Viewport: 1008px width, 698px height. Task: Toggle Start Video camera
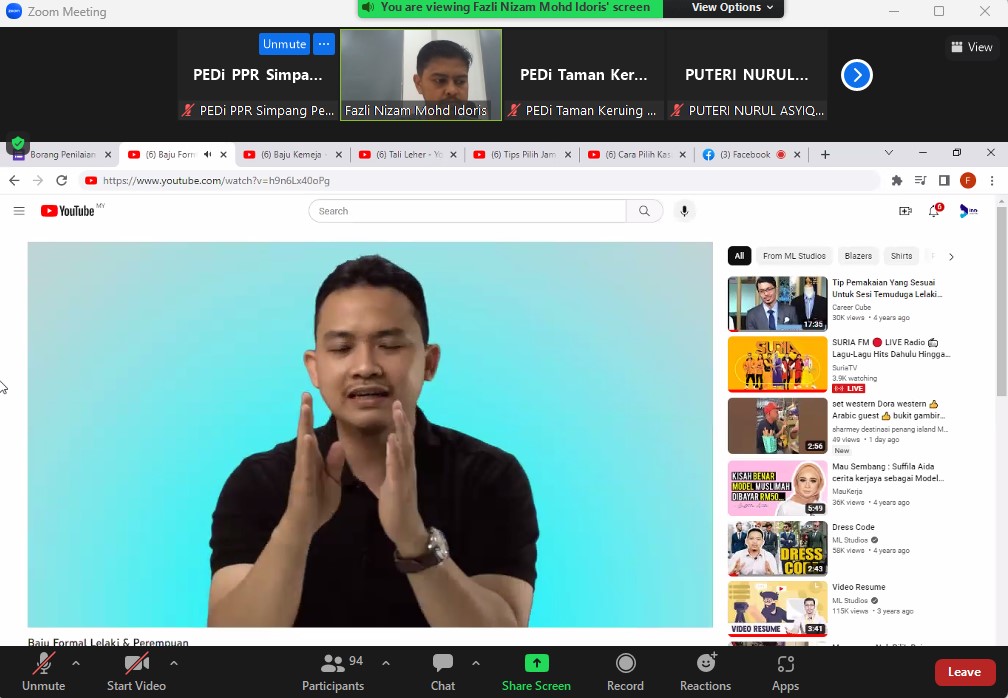click(x=136, y=672)
